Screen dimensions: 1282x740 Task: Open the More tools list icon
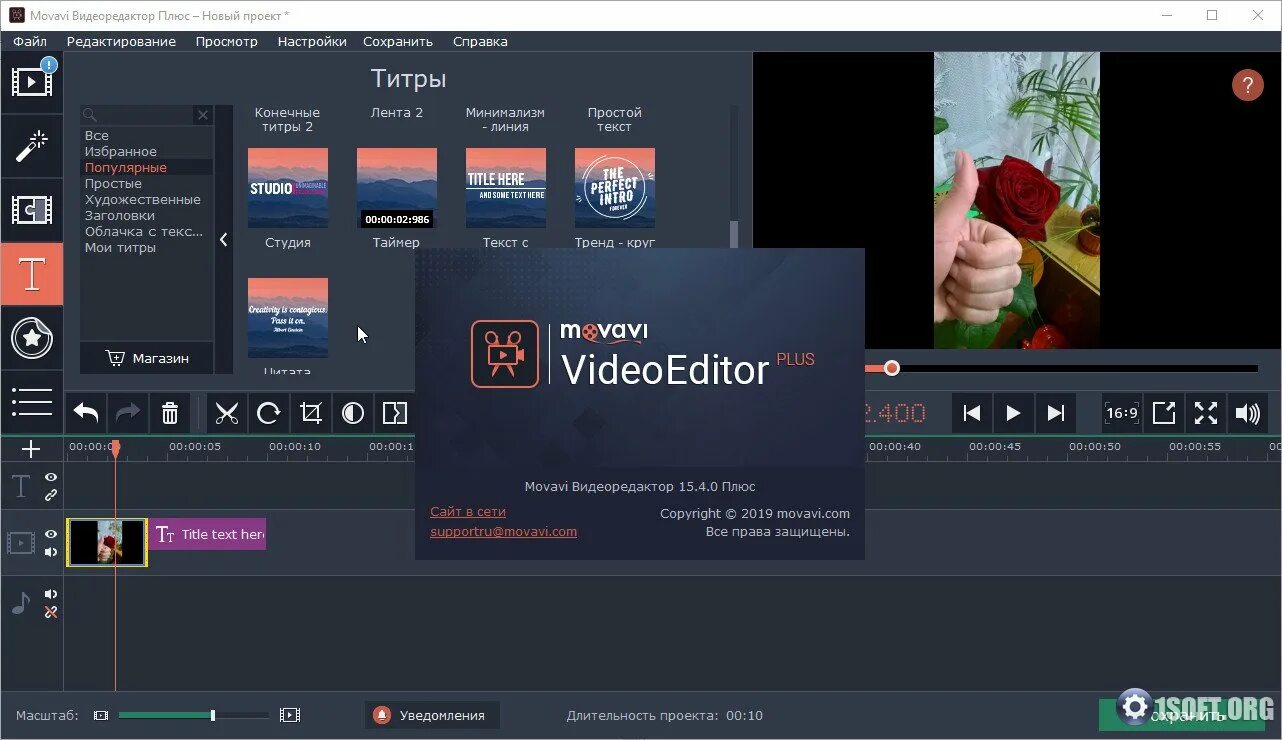31,402
